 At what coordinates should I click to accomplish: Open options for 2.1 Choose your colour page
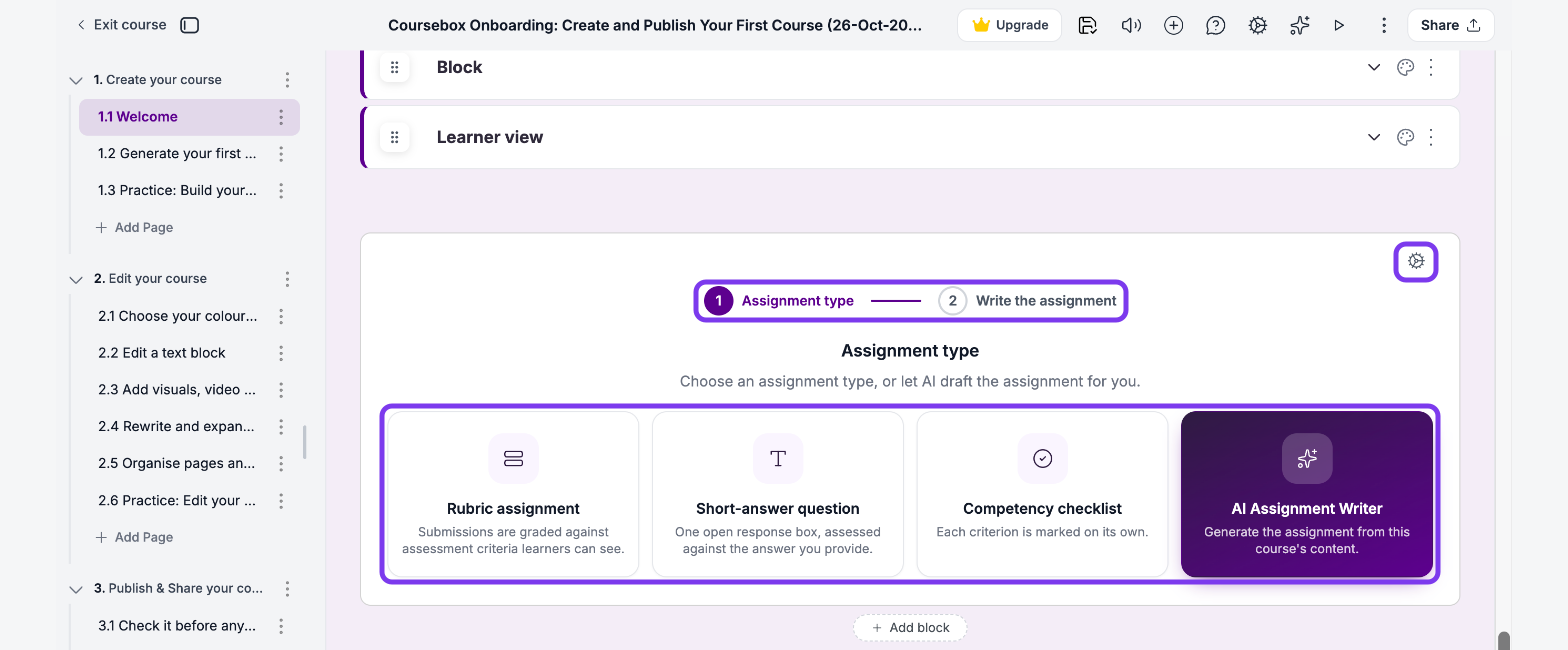point(281,316)
